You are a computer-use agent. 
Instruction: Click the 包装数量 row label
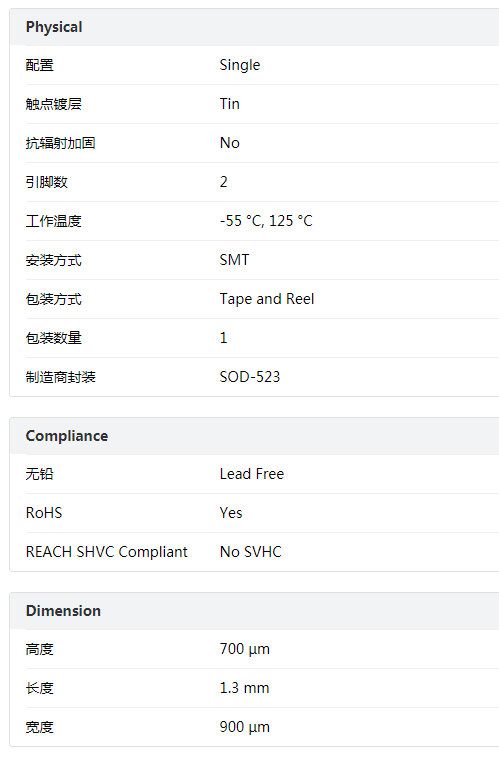[x=54, y=338]
